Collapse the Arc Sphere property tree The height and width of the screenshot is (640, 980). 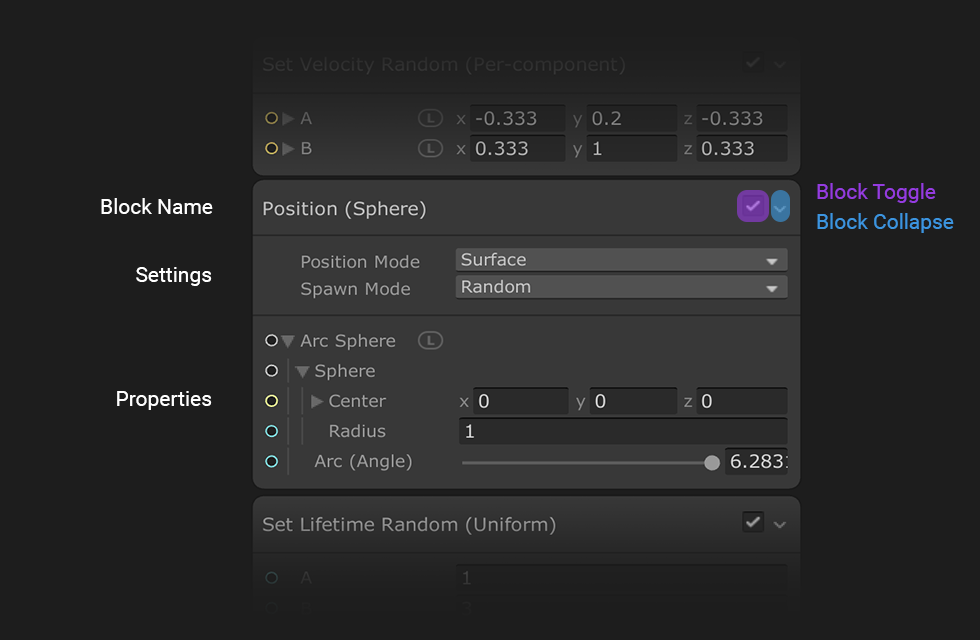point(288,341)
